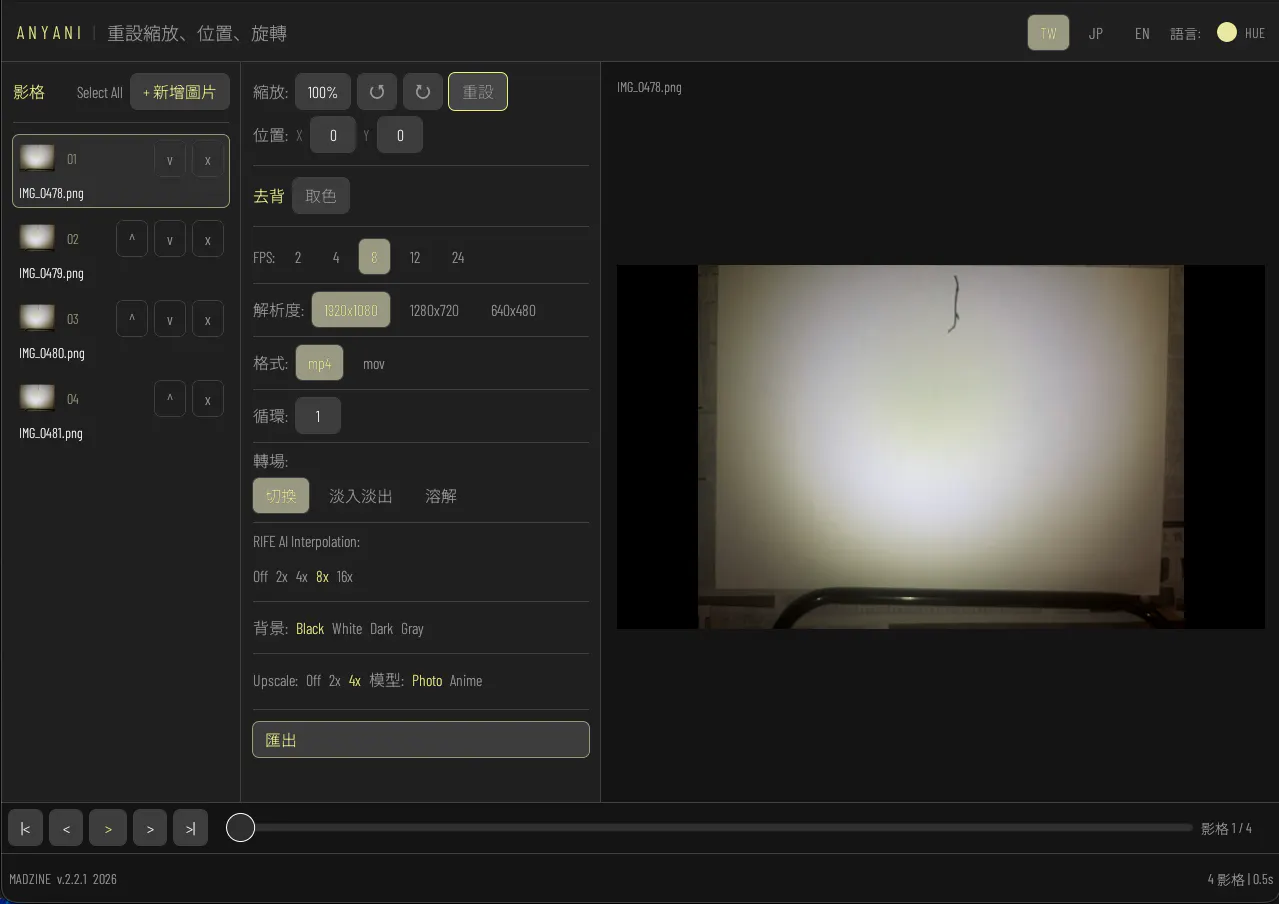Delete frame 01 IMG_0478.png

207,160
